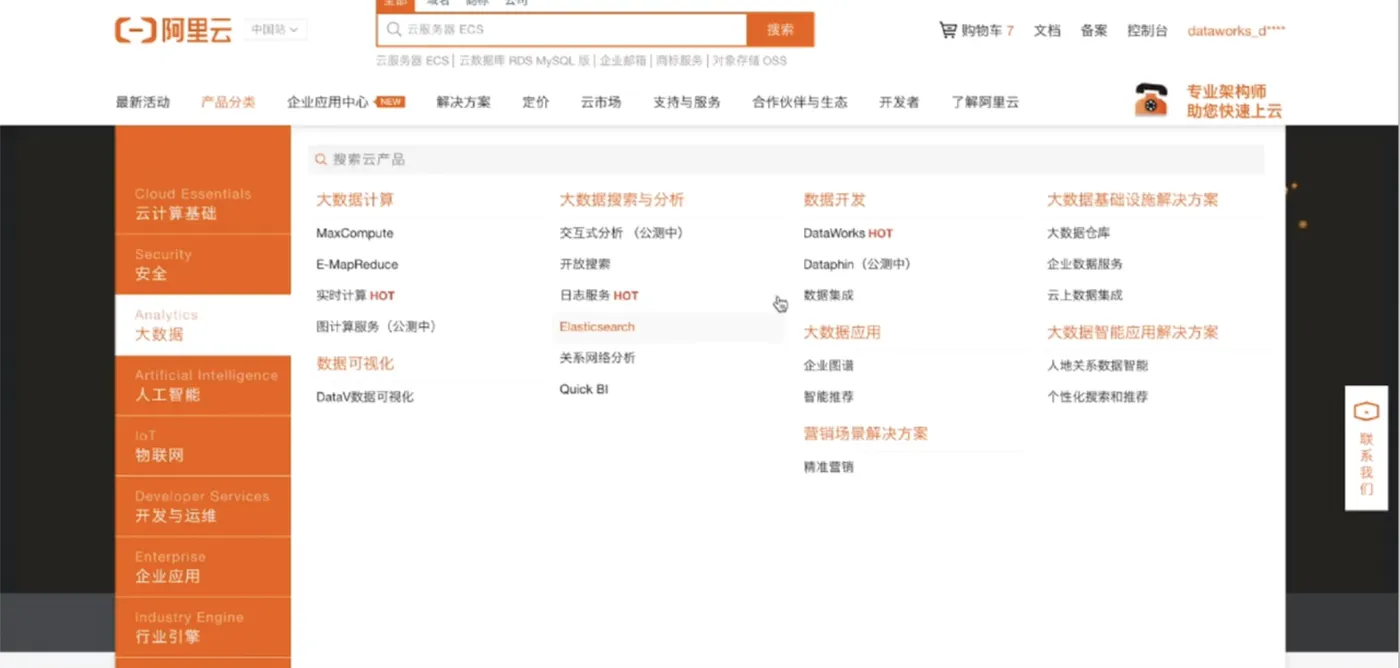Image resolution: width=1400 pixels, height=668 pixels.
Task: Open the 开发者 menu
Action: pyautogui.click(x=899, y=102)
